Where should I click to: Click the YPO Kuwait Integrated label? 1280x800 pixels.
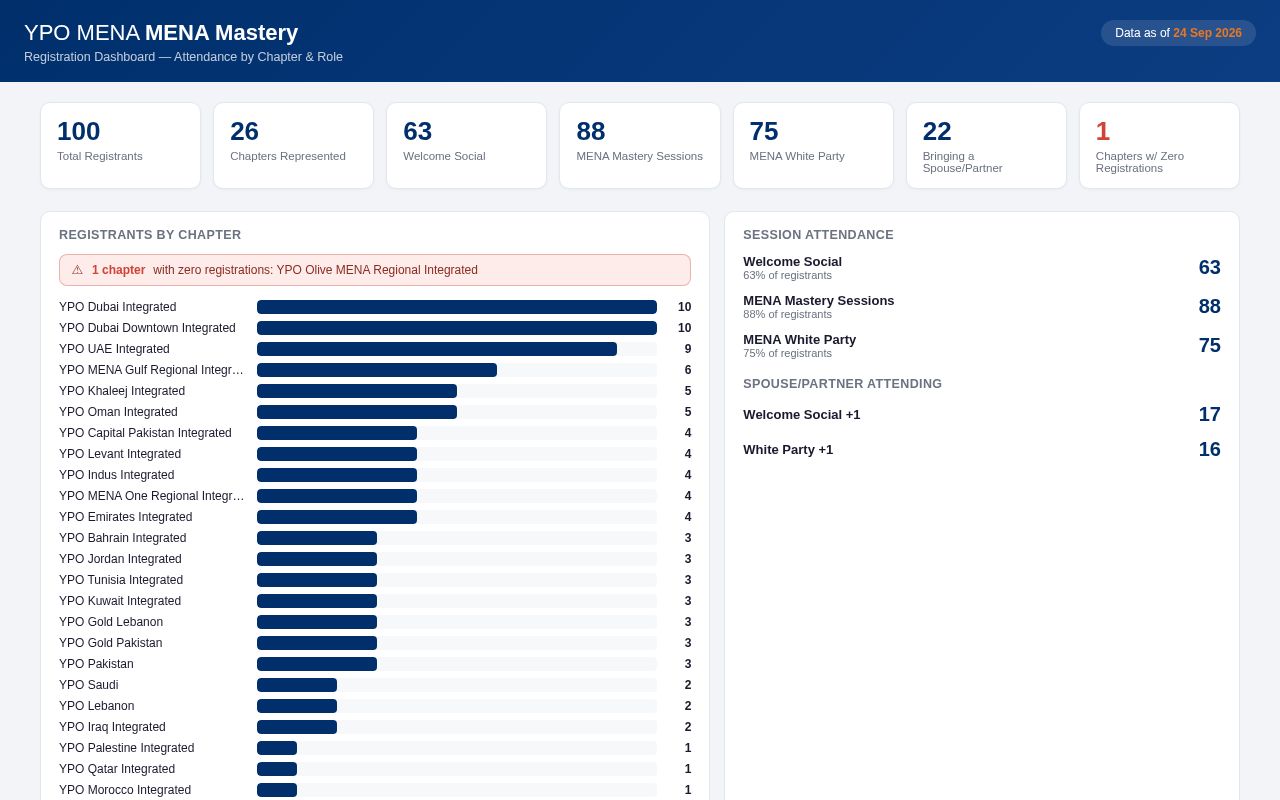coord(120,601)
